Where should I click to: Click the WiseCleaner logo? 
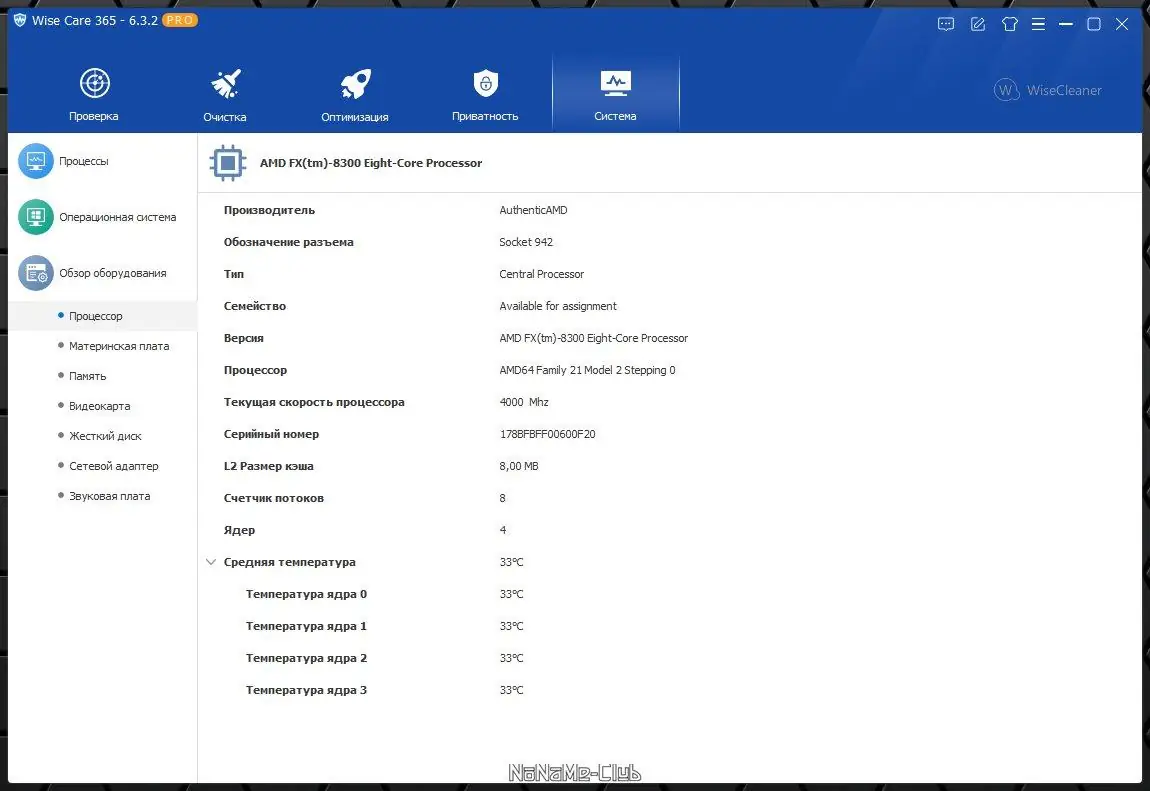tap(1048, 90)
